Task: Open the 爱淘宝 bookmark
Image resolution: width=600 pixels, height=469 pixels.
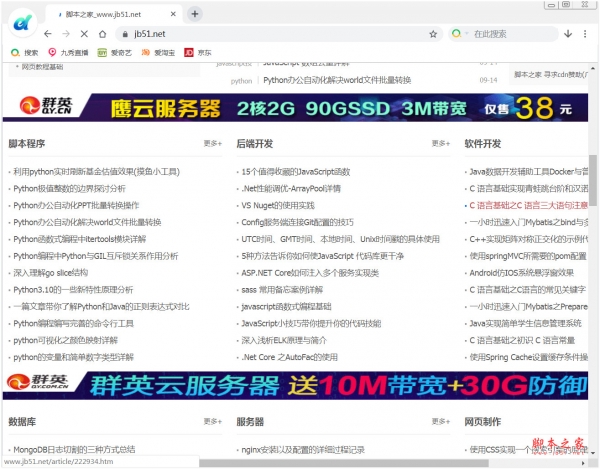Action: (x=158, y=52)
